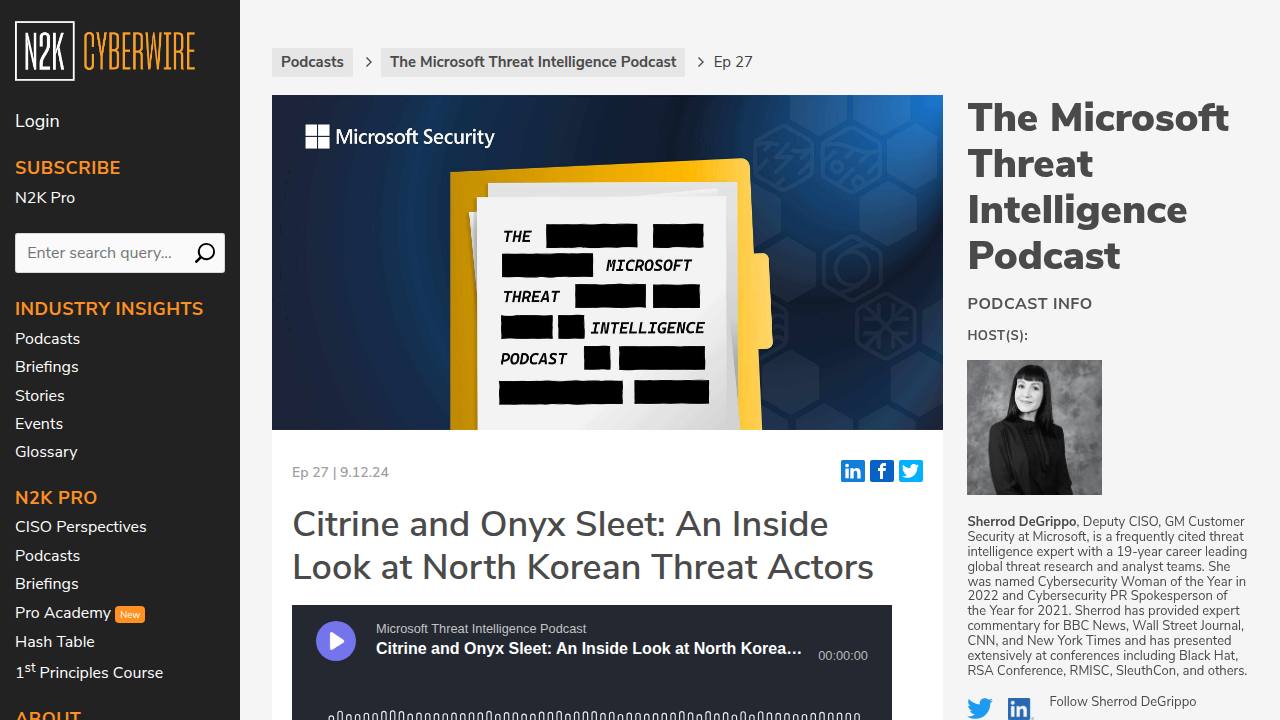Open Sherrod DeGrippo's LinkedIn profile
The height and width of the screenshot is (720, 1280).
click(x=1019, y=708)
